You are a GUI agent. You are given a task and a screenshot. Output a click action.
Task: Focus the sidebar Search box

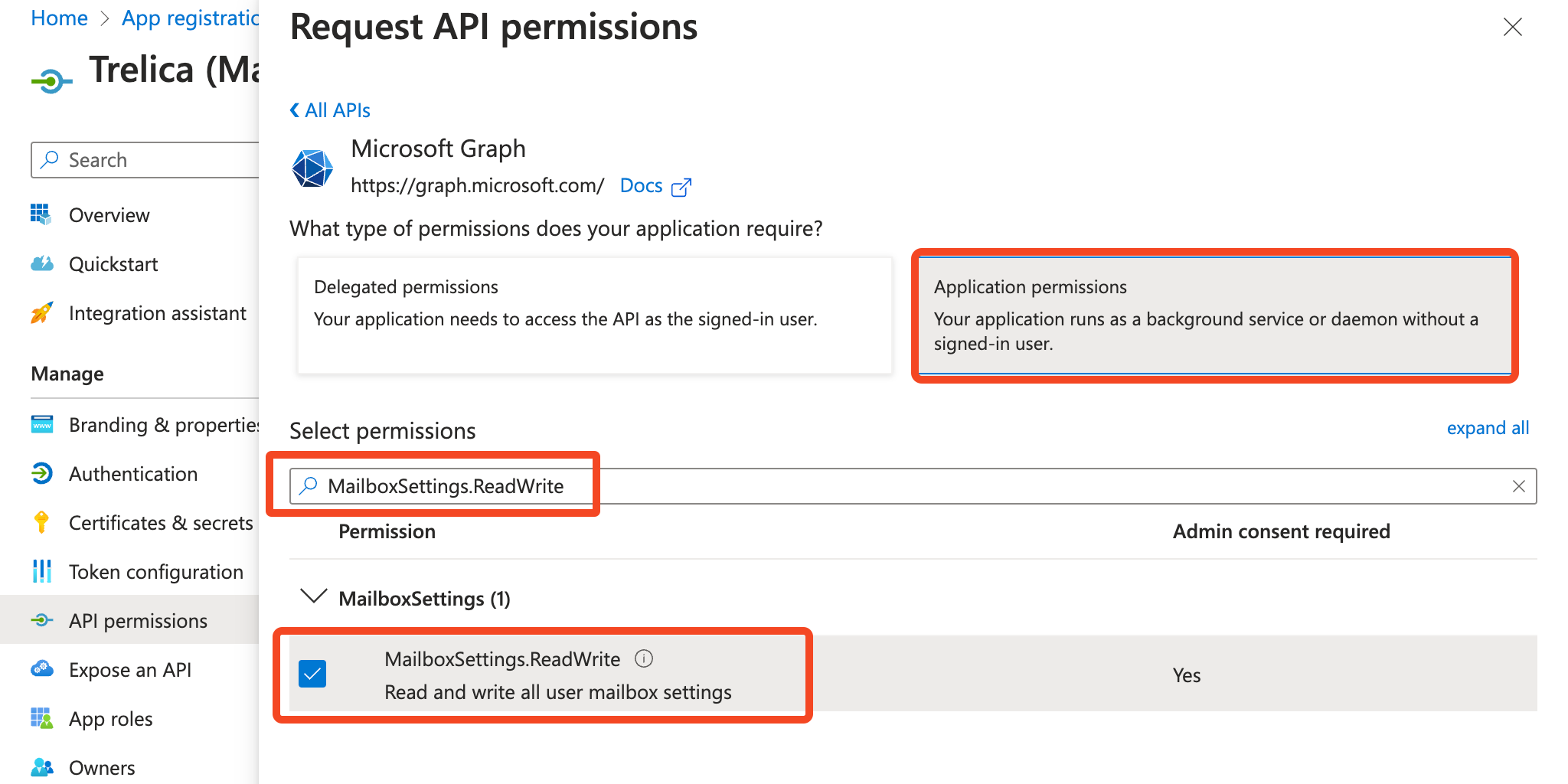tap(145, 160)
